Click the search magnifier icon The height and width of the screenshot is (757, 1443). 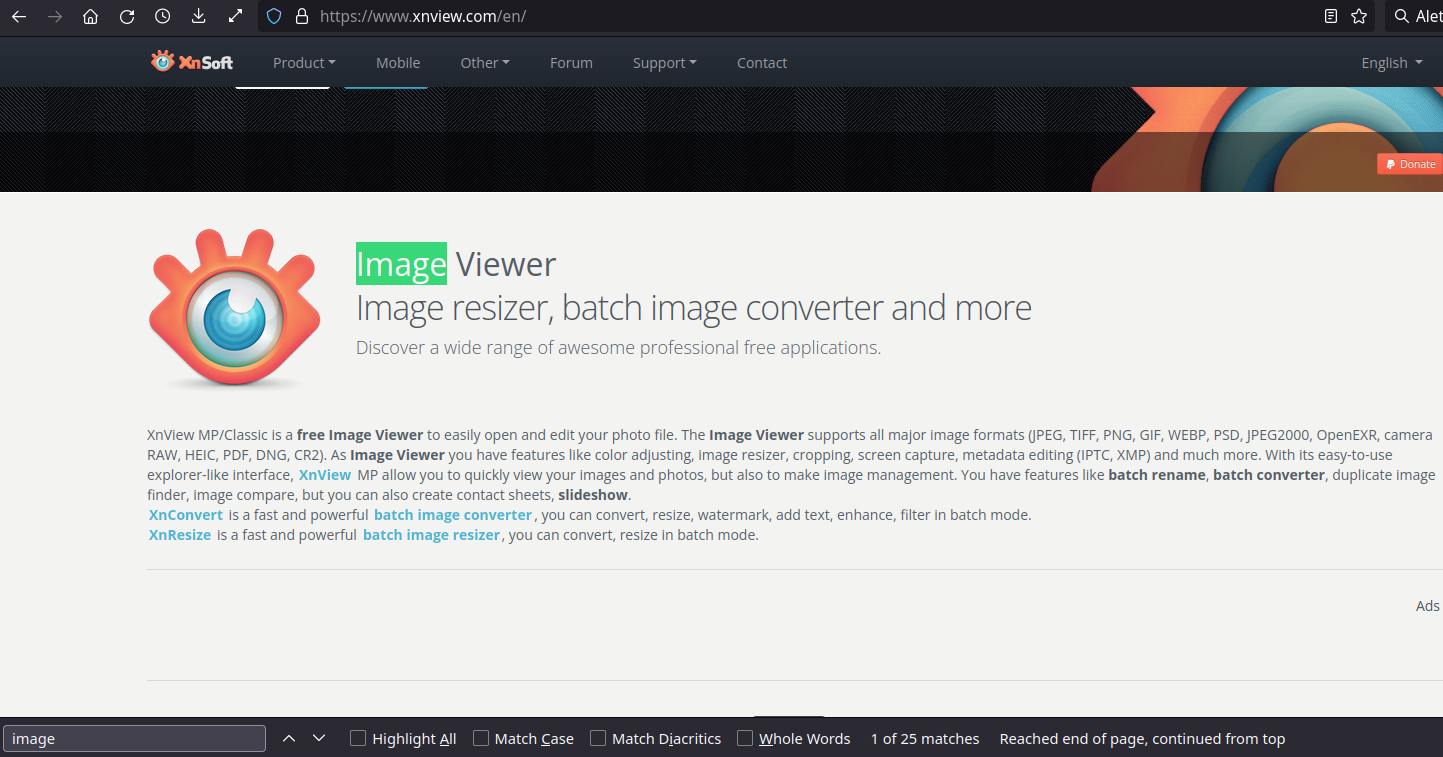tap(1401, 16)
